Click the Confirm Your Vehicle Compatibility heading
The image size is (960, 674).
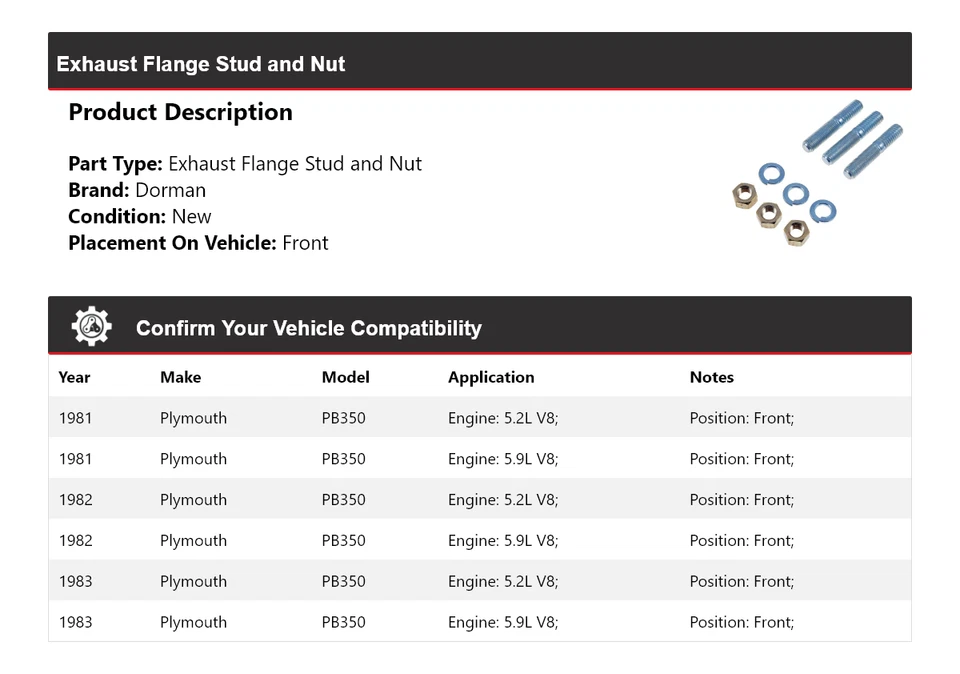[x=309, y=328]
